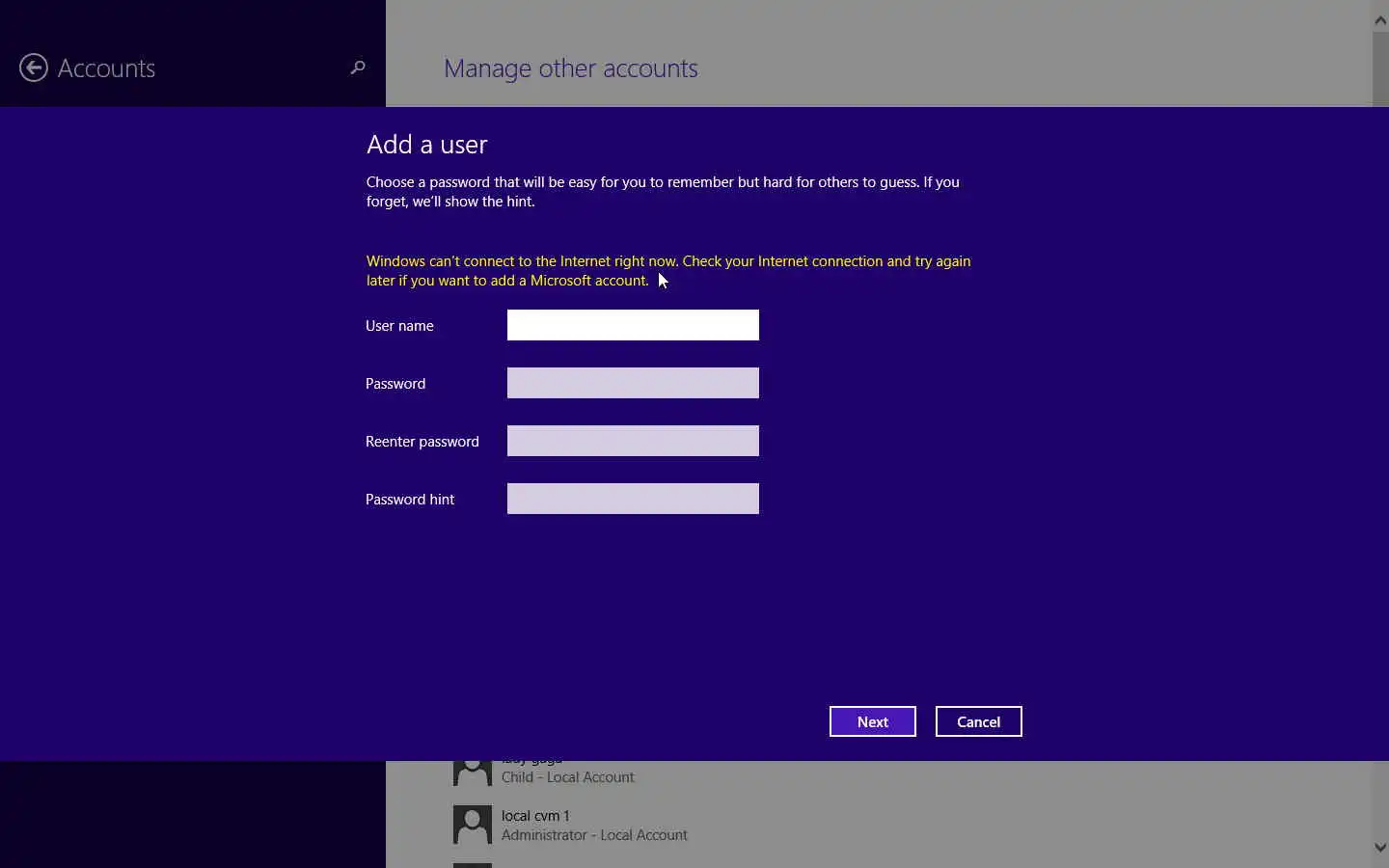Screen dimensions: 1389x868
Task: Click 'Child - Local Account' text
Action: (568, 777)
